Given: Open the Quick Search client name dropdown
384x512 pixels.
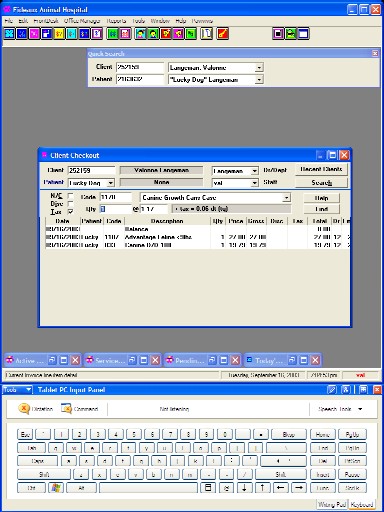Looking at the screenshot, I should pyautogui.click(x=259, y=68).
